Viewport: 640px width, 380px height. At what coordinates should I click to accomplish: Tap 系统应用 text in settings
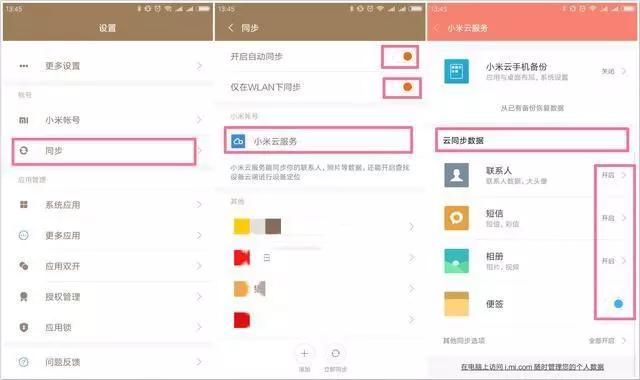62,204
